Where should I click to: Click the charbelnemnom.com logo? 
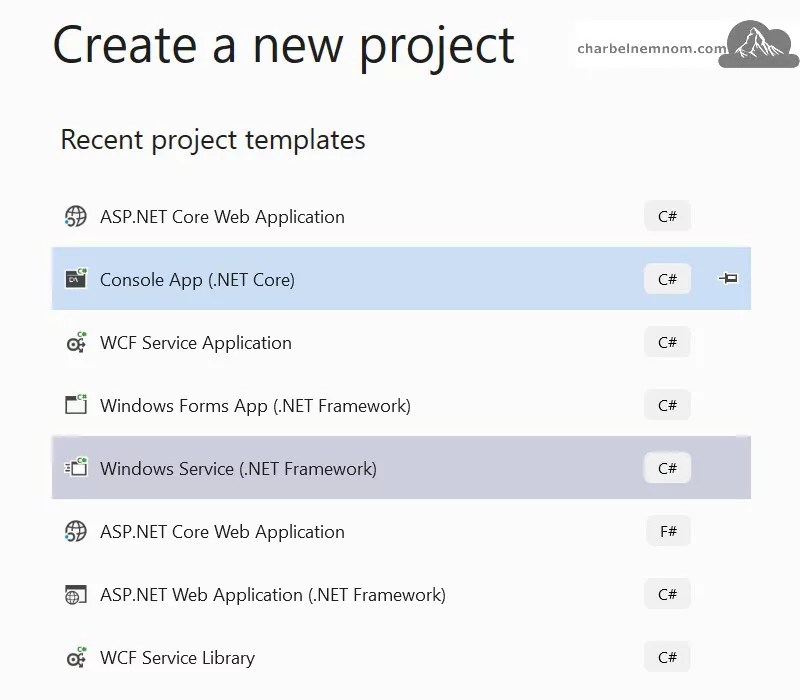[684, 44]
